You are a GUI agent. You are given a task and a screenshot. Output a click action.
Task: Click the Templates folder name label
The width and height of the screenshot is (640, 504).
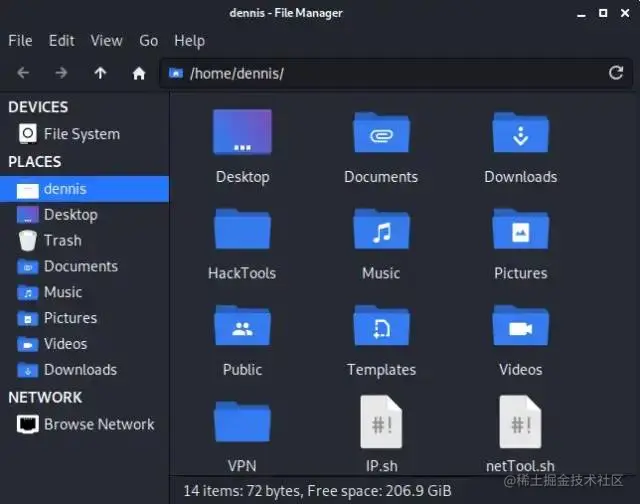(x=381, y=370)
